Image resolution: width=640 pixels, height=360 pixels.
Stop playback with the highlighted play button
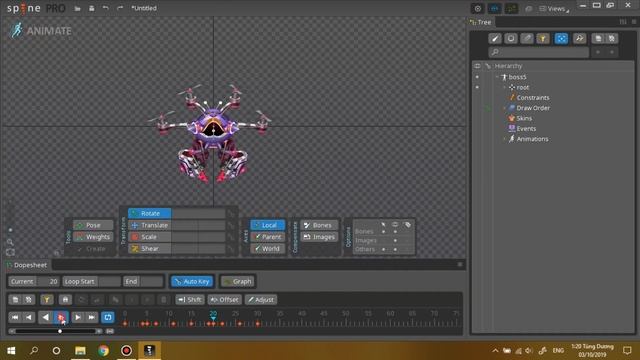tap(61, 317)
